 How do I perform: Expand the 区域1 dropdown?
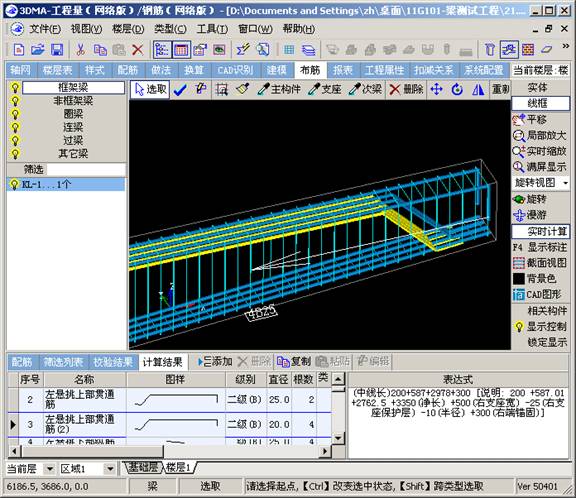pyautogui.click(x=109, y=469)
